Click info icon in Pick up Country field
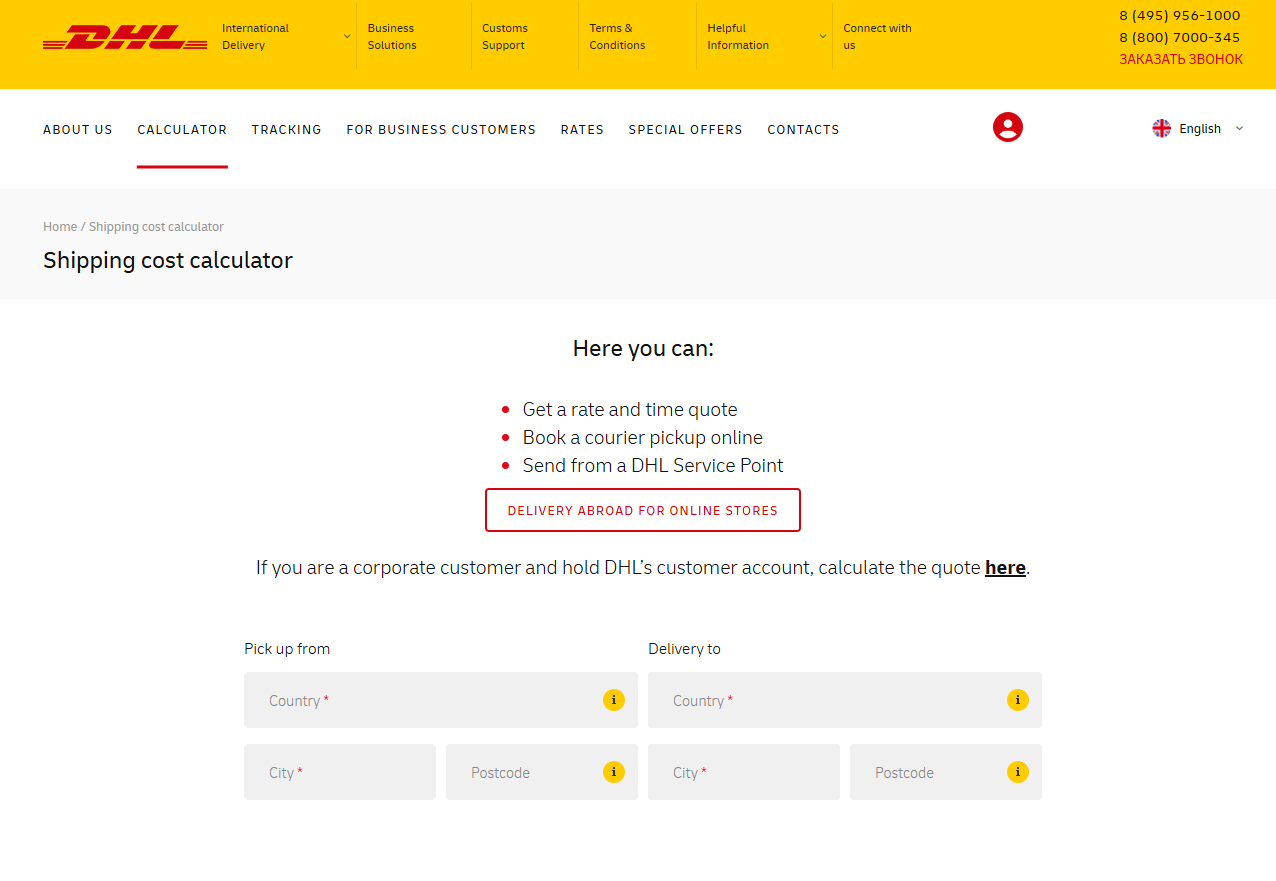 point(614,700)
